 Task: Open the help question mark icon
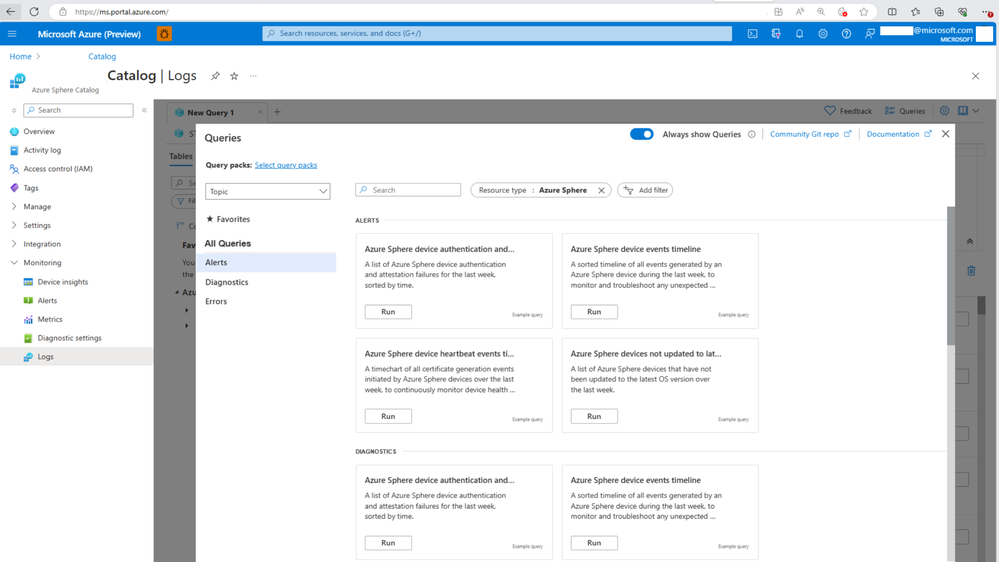point(846,34)
